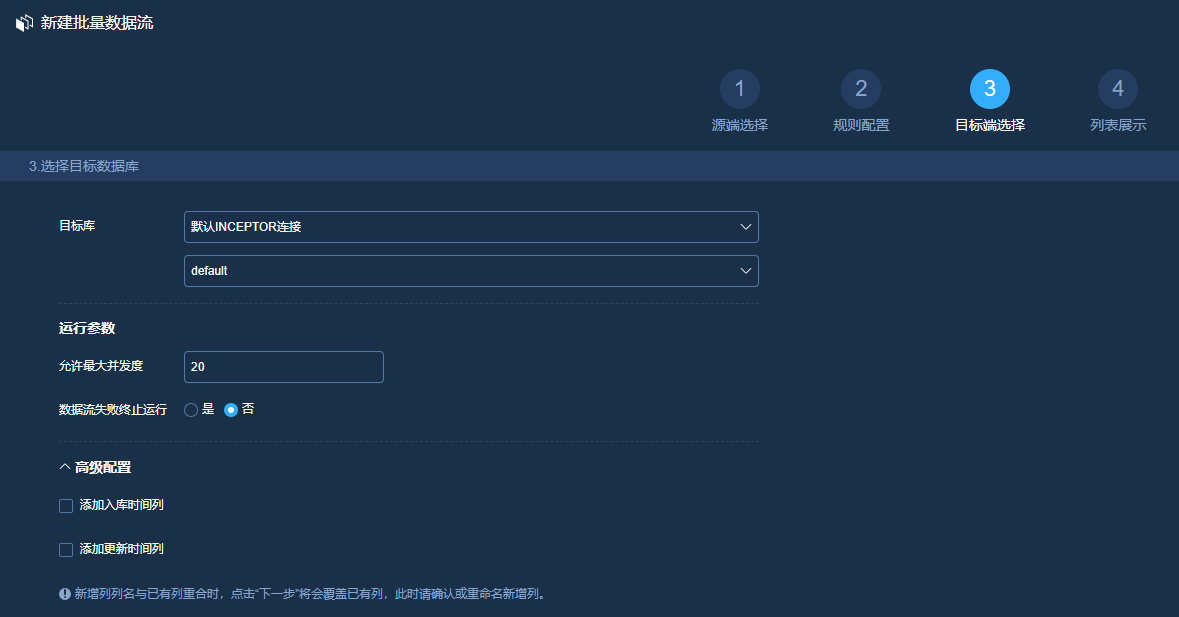Click the step 4 circle labeled 列表展示

pos(1117,88)
